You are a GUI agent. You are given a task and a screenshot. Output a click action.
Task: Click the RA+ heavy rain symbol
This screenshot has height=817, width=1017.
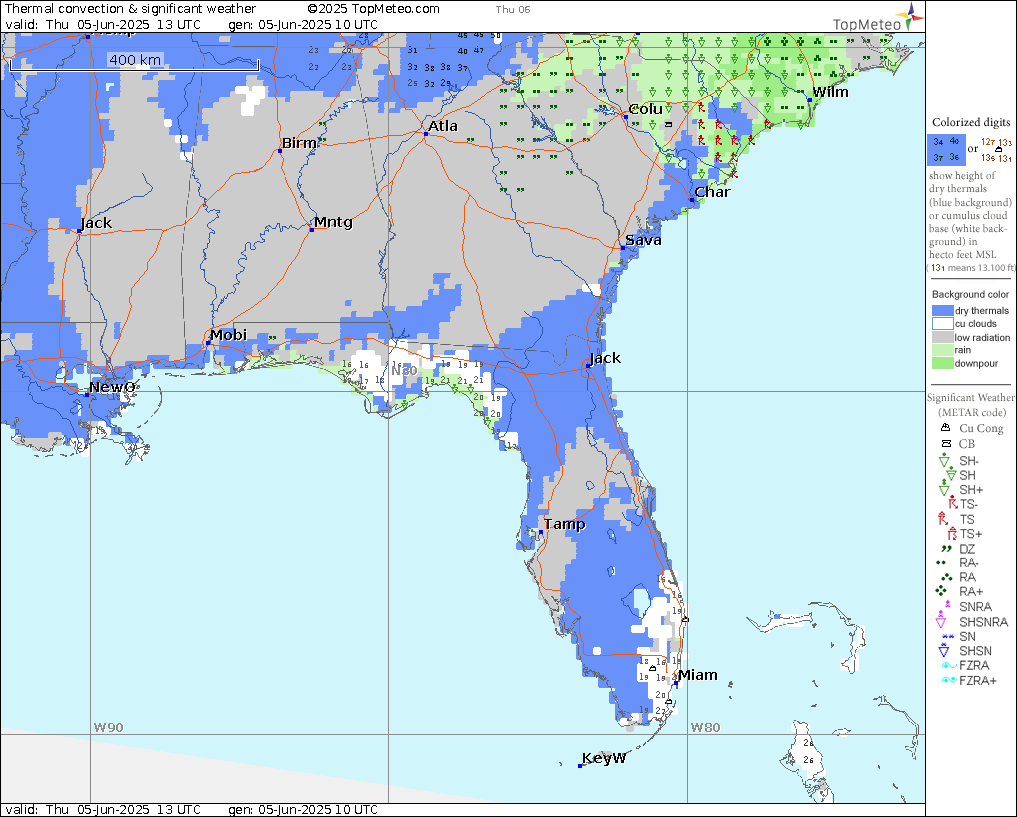click(942, 591)
